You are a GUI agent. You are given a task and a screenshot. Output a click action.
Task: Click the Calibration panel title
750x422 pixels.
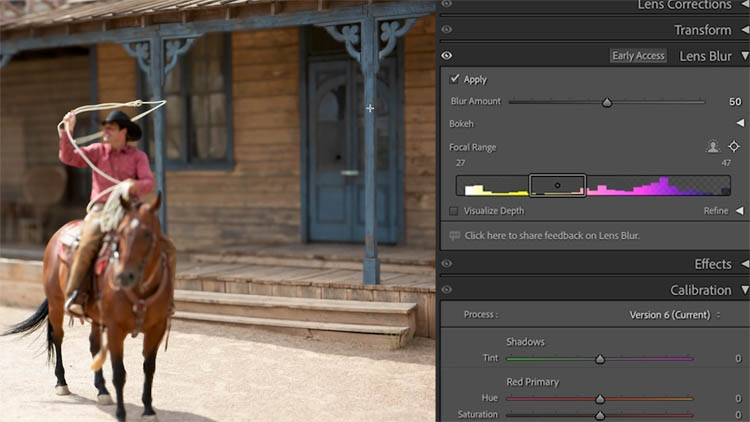click(x=701, y=290)
